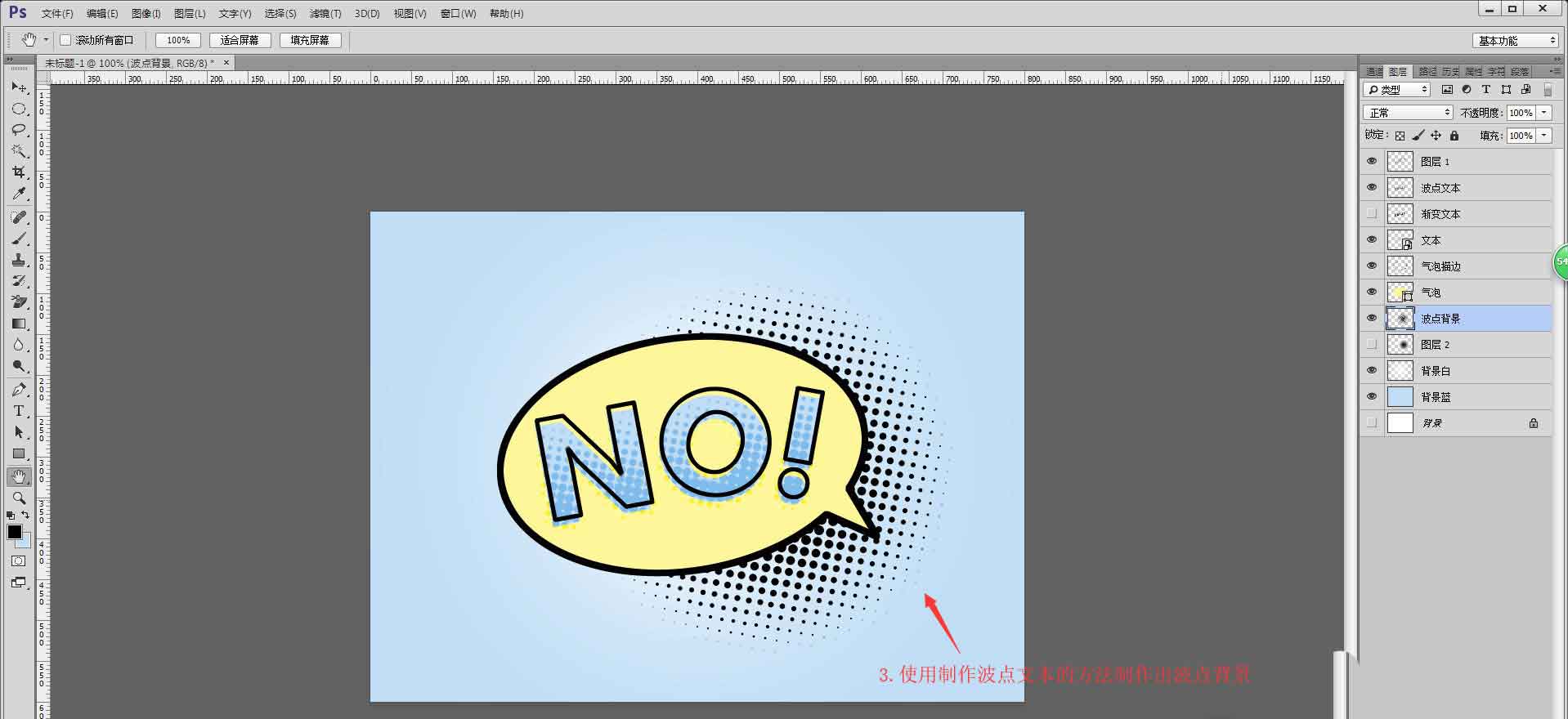Open the 不透明度 slider dropdown arrow
The image size is (1568, 719).
tap(1544, 113)
